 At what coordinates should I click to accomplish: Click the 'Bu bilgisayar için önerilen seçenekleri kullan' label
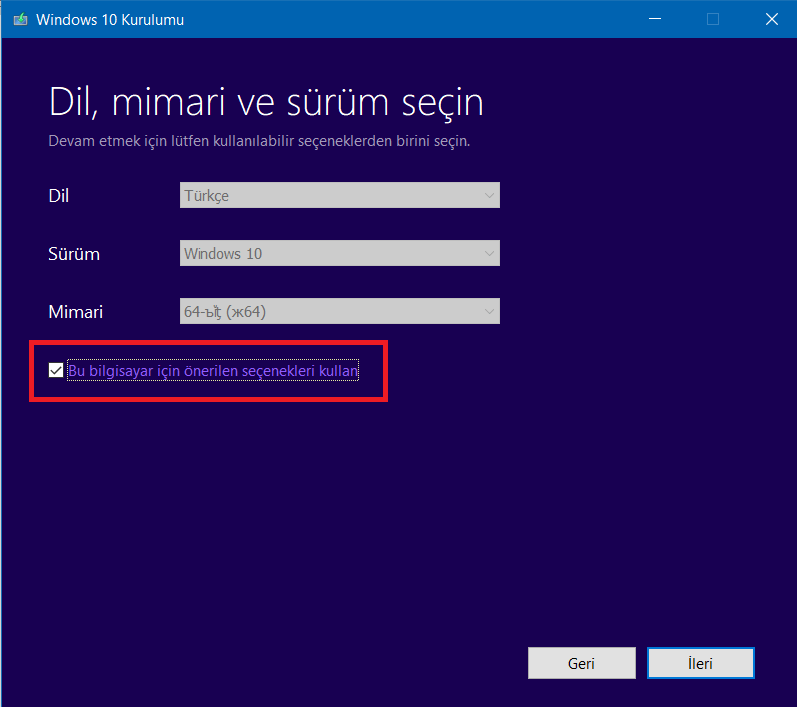pyautogui.click(x=213, y=371)
